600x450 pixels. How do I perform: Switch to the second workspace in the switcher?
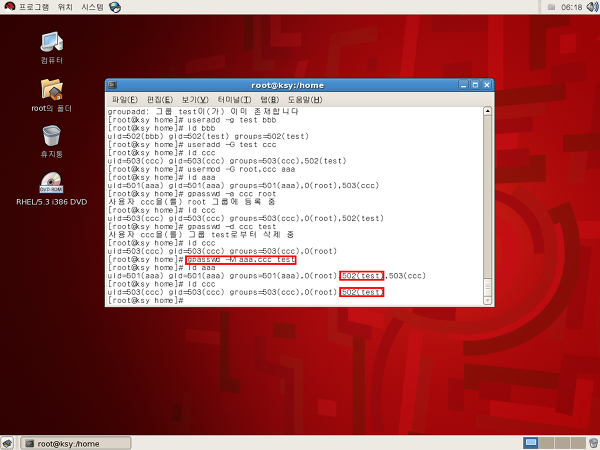pyautogui.click(x=546, y=443)
